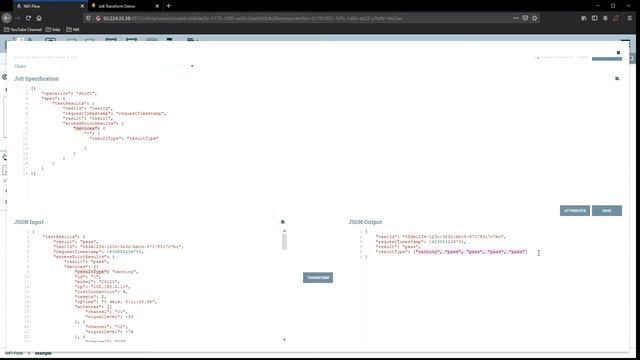
Task: Reload the current page
Action: [x=28, y=18]
